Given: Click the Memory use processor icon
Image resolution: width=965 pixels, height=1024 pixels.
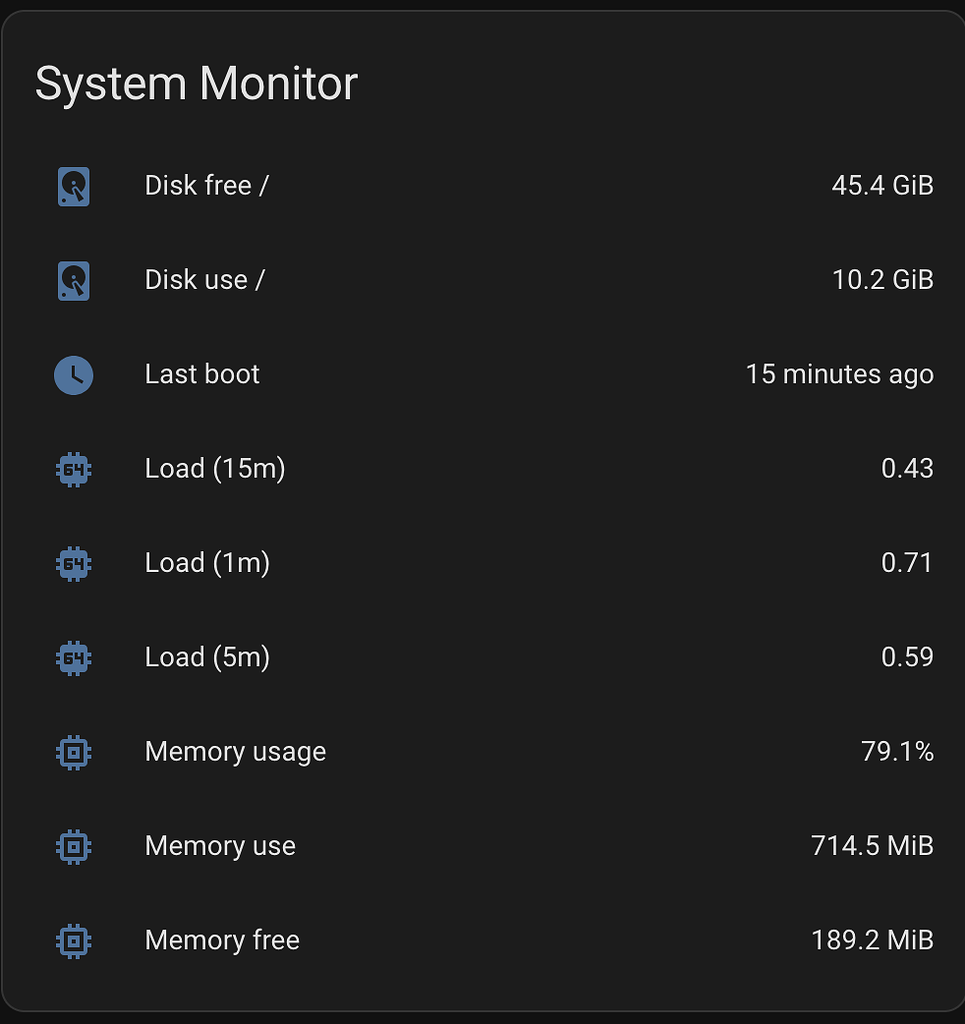Looking at the screenshot, I should coord(72,846).
